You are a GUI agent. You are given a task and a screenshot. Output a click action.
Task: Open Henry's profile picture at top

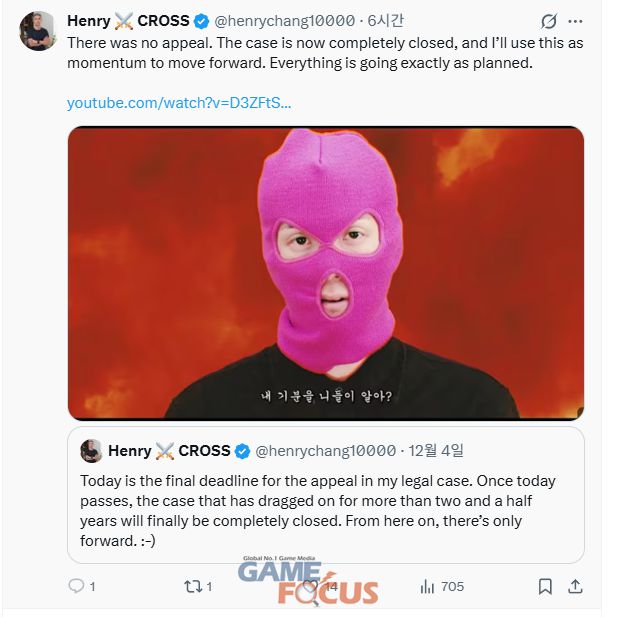click(x=38, y=31)
